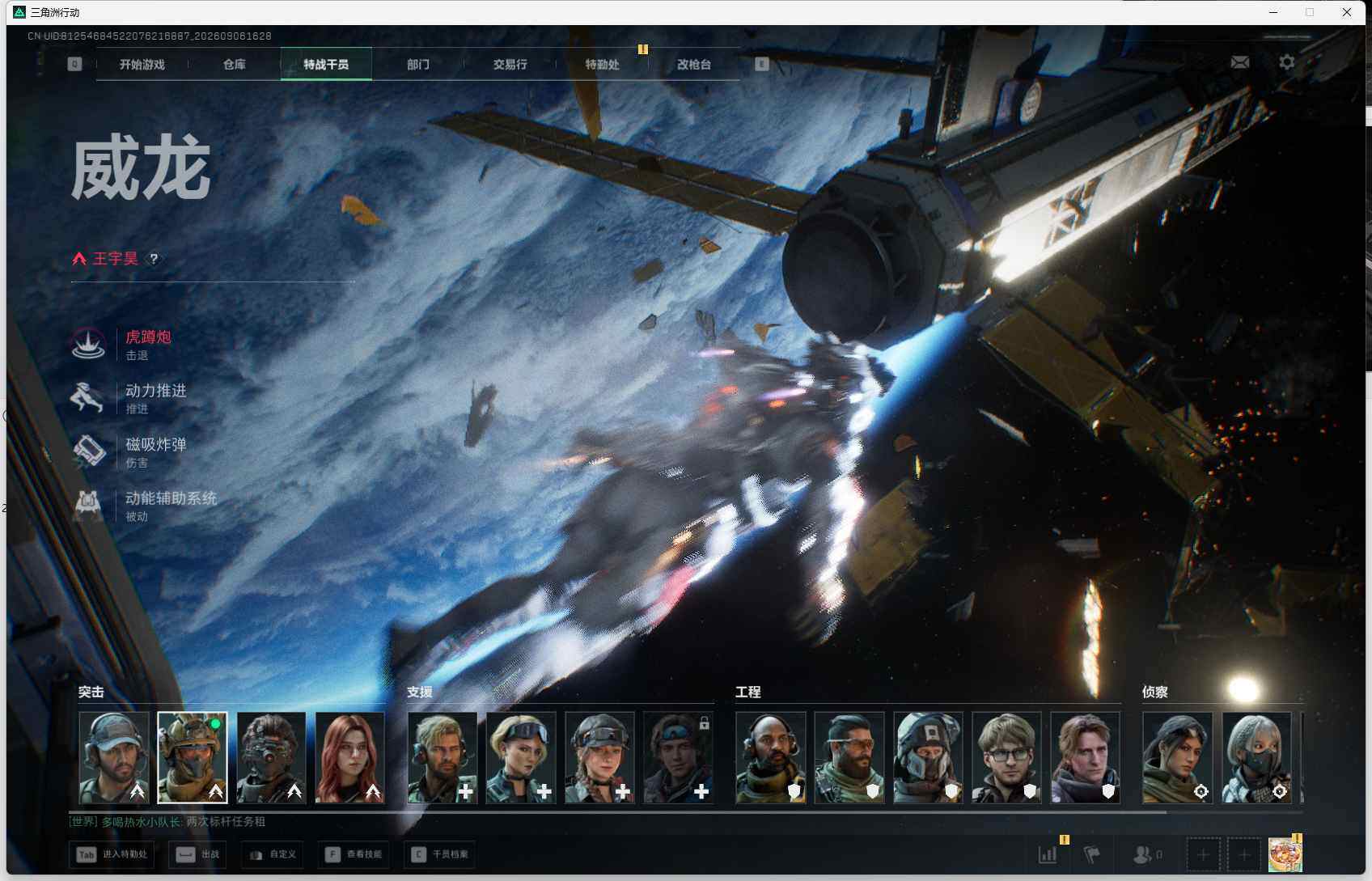Select the 磁吸炸弹 skill icon

(x=87, y=451)
